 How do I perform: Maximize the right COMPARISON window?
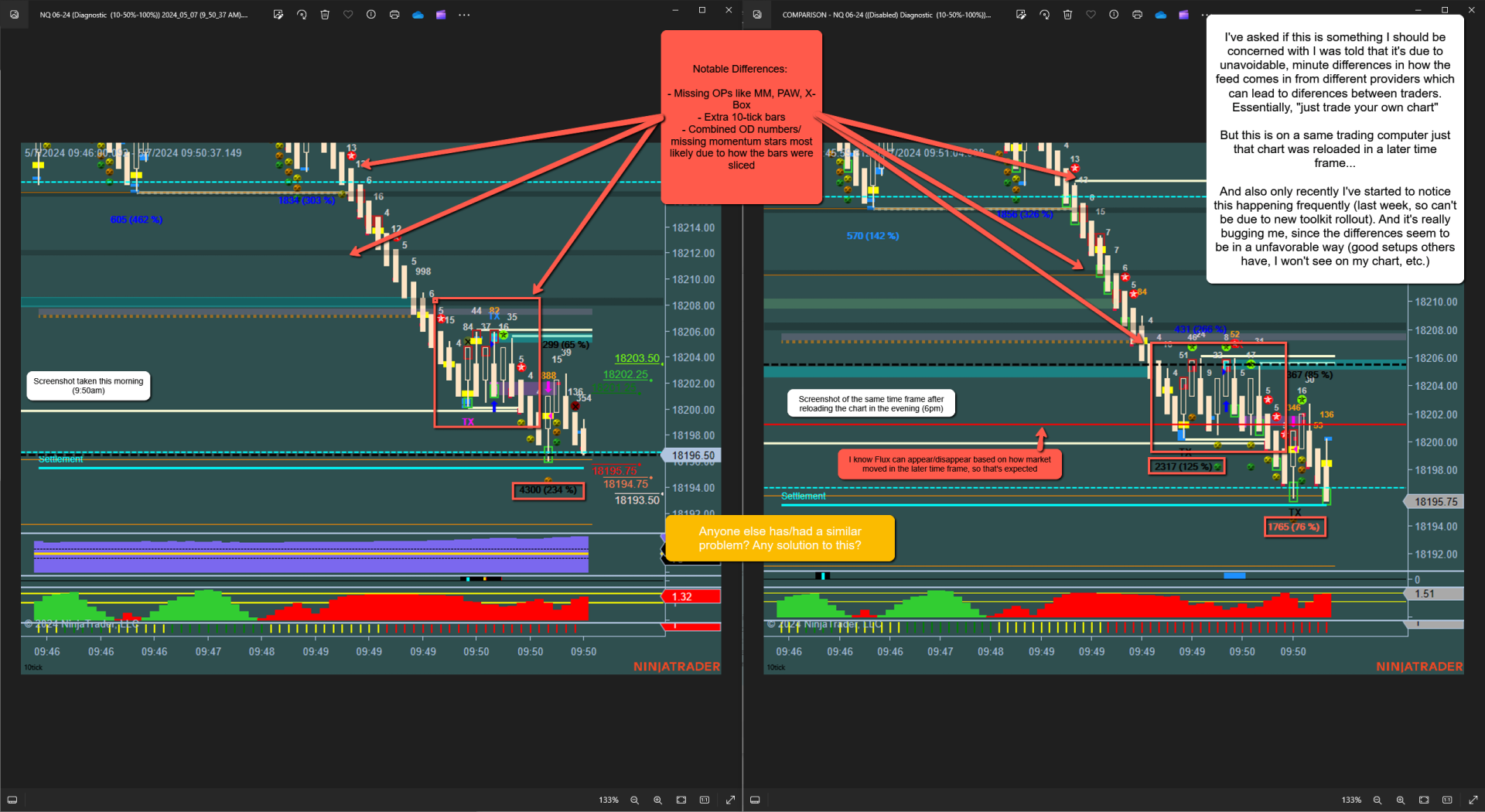pos(1444,10)
